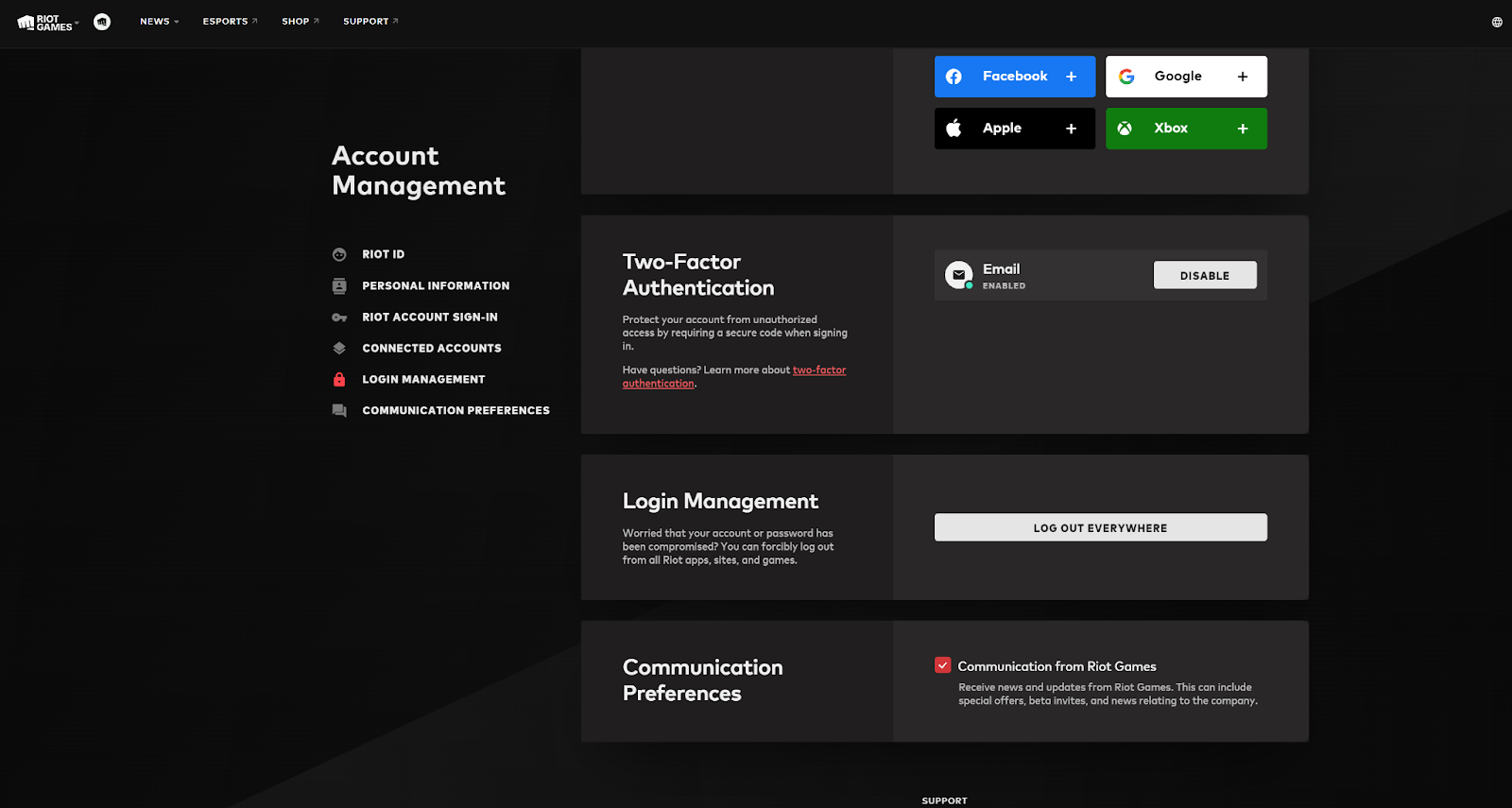Click the Connected Accounts layers icon
1512x808 pixels.
point(339,349)
